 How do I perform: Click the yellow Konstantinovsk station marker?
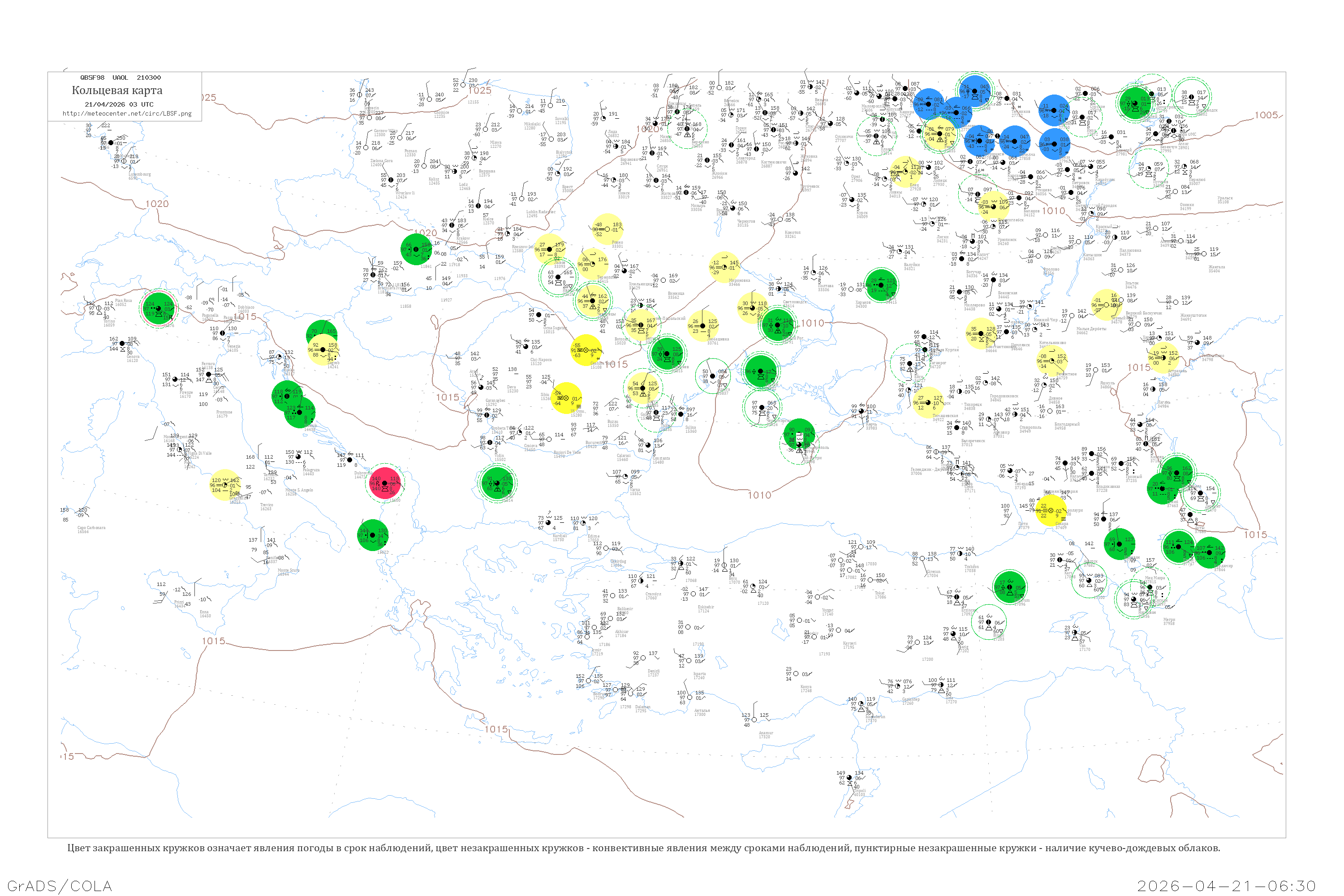[981, 334]
